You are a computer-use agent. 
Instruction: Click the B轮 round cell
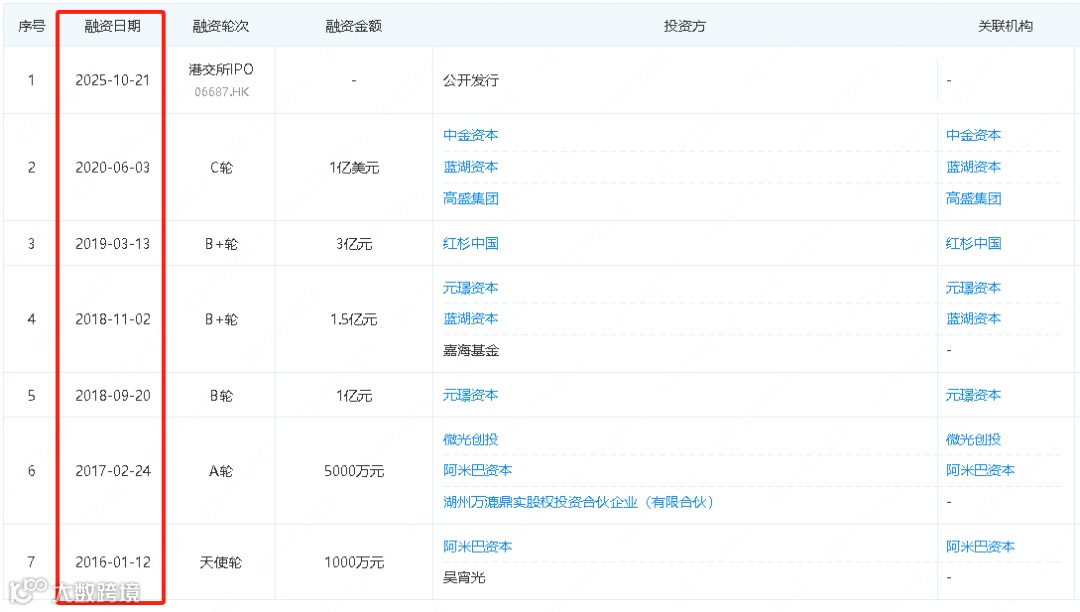[221, 396]
